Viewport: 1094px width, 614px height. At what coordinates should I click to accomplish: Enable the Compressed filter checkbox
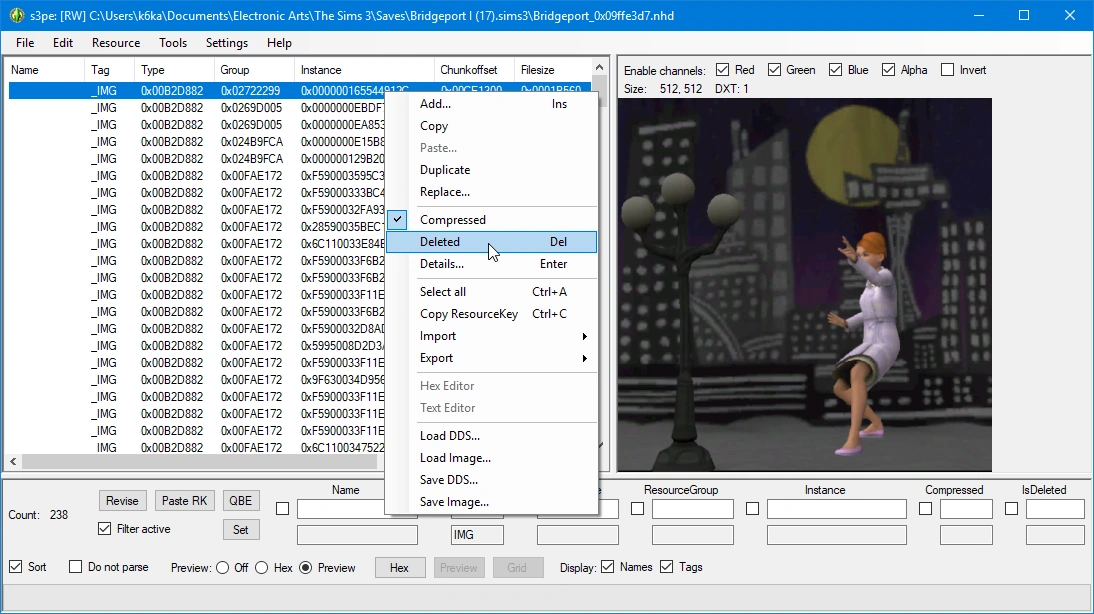tap(925, 509)
